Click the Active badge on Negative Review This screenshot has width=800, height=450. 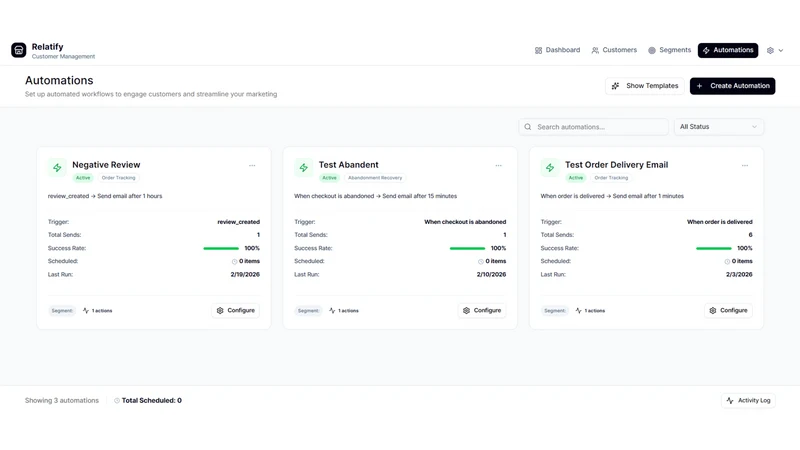pyautogui.click(x=83, y=178)
